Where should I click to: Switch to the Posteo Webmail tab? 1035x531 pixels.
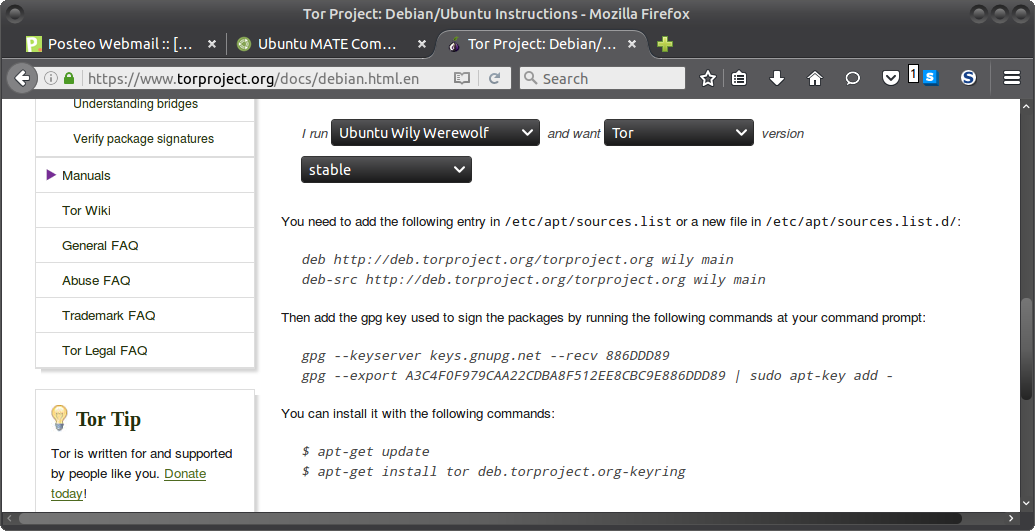pyautogui.click(x=121, y=44)
